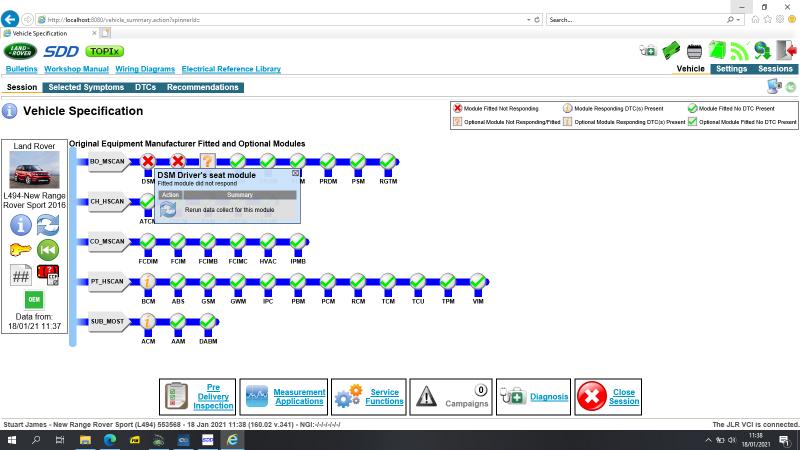The image size is (800, 450).
Task: Open Pre Delivery Inspection
Action: pos(197,397)
